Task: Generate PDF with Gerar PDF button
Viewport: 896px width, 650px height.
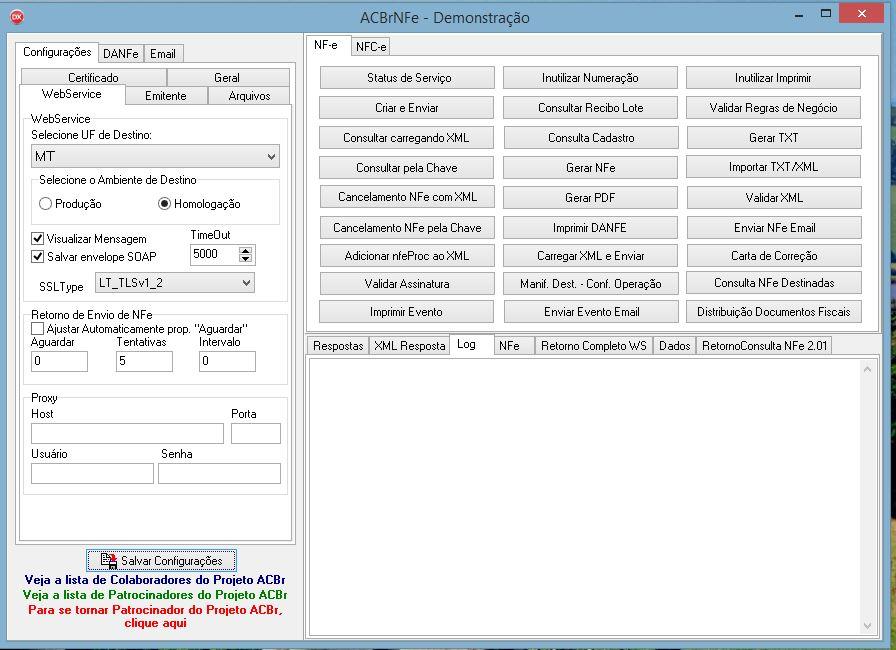Action: [590, 198]
